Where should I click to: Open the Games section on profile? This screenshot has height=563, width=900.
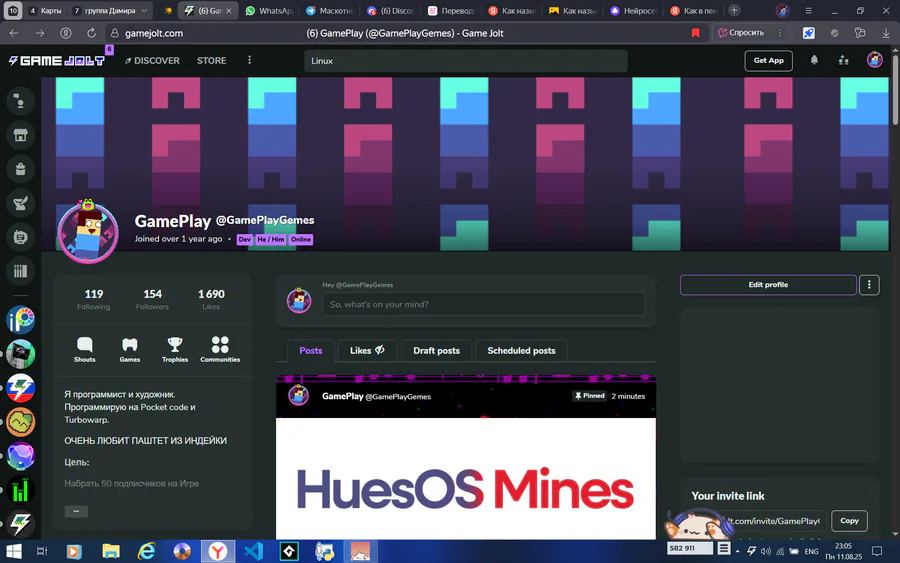(x=130, y=350)
